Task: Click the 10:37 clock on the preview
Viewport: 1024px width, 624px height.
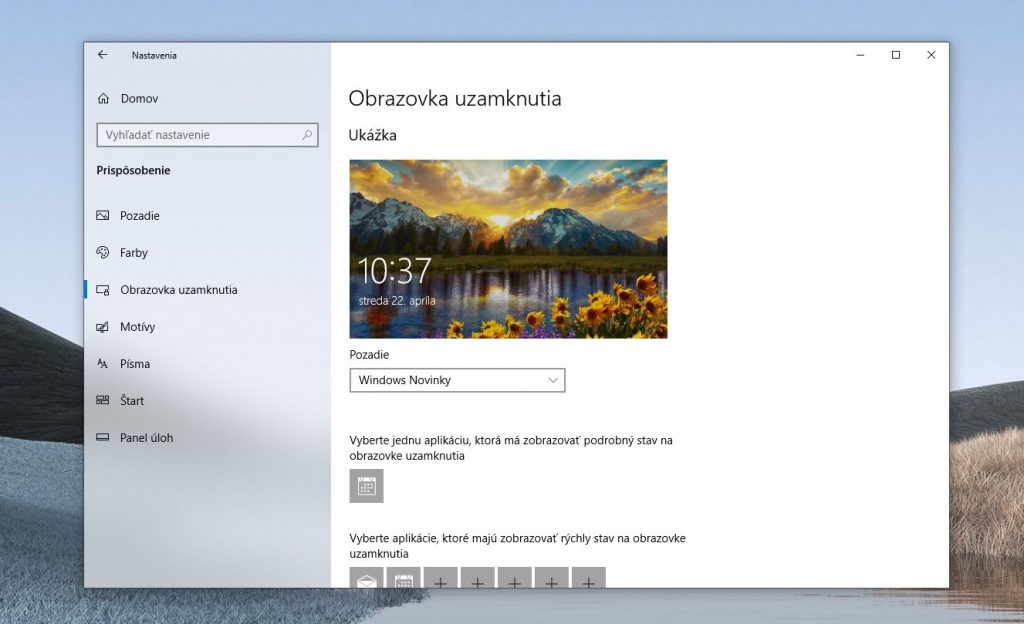Action: point(394,270)
